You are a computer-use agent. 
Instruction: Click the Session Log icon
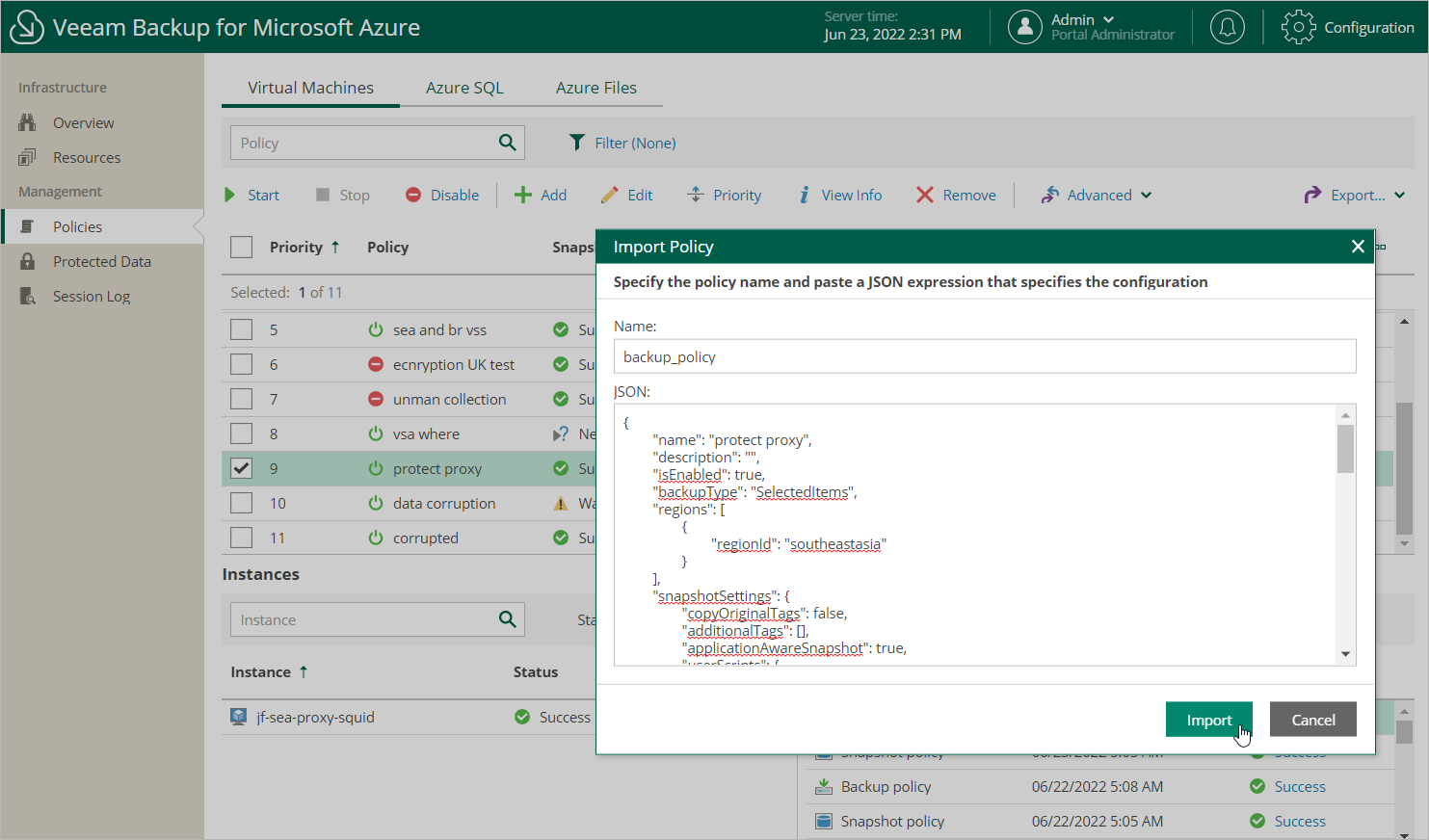tap(27, 297)
